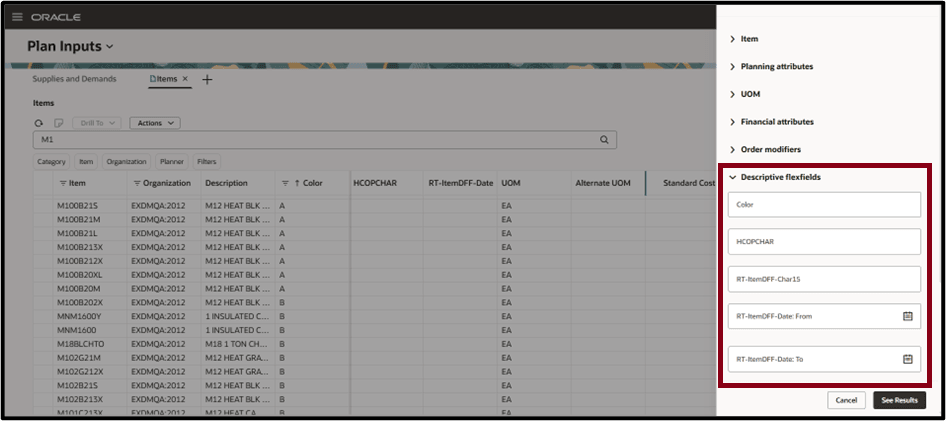Click the RT-ItemDFF-Char15 input field
The height and width of the screenshot is (421, 946).
pyautogui.click(x=824, y=279)
